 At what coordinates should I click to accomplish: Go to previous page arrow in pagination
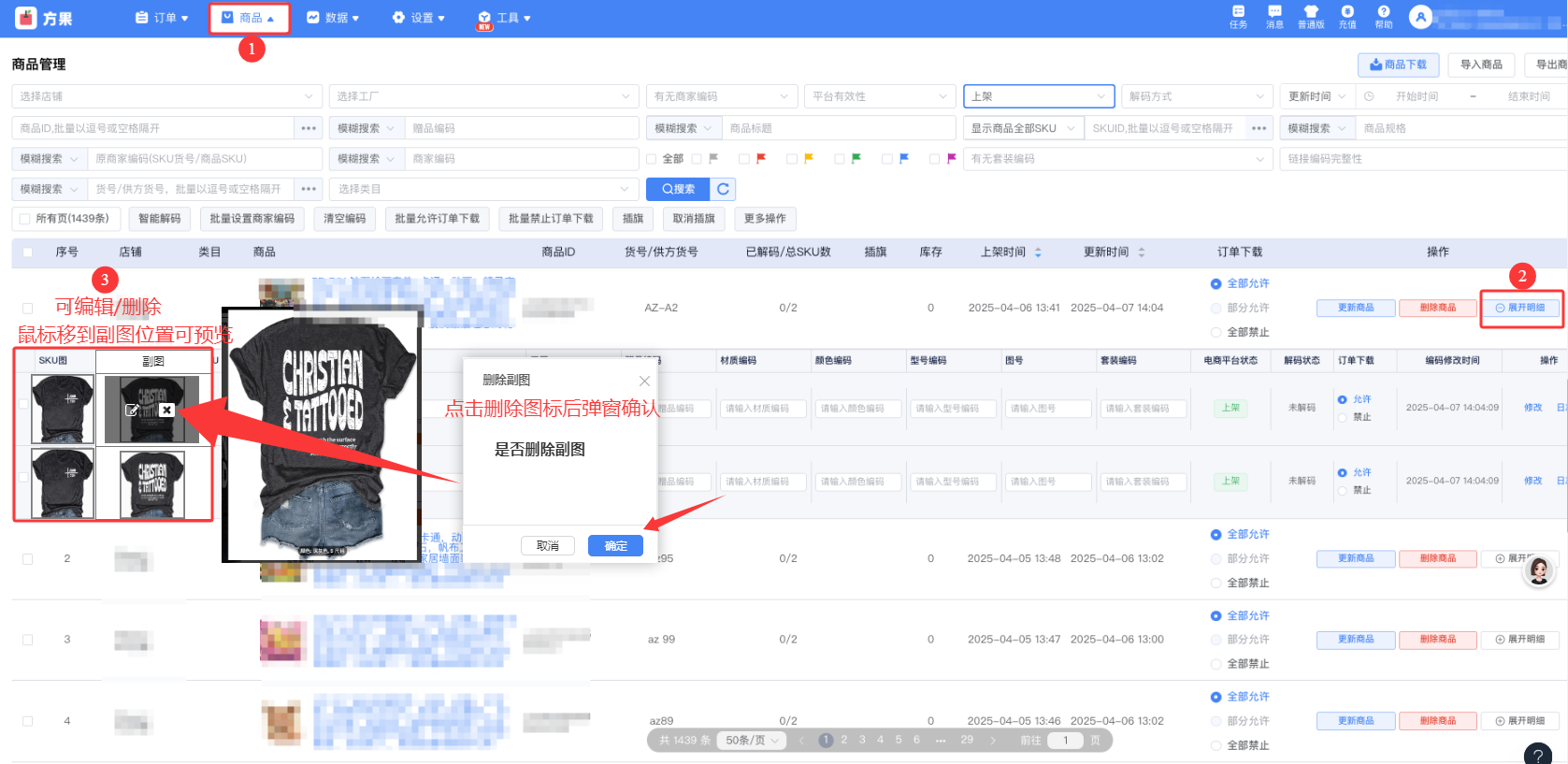[x=801, y=740]
